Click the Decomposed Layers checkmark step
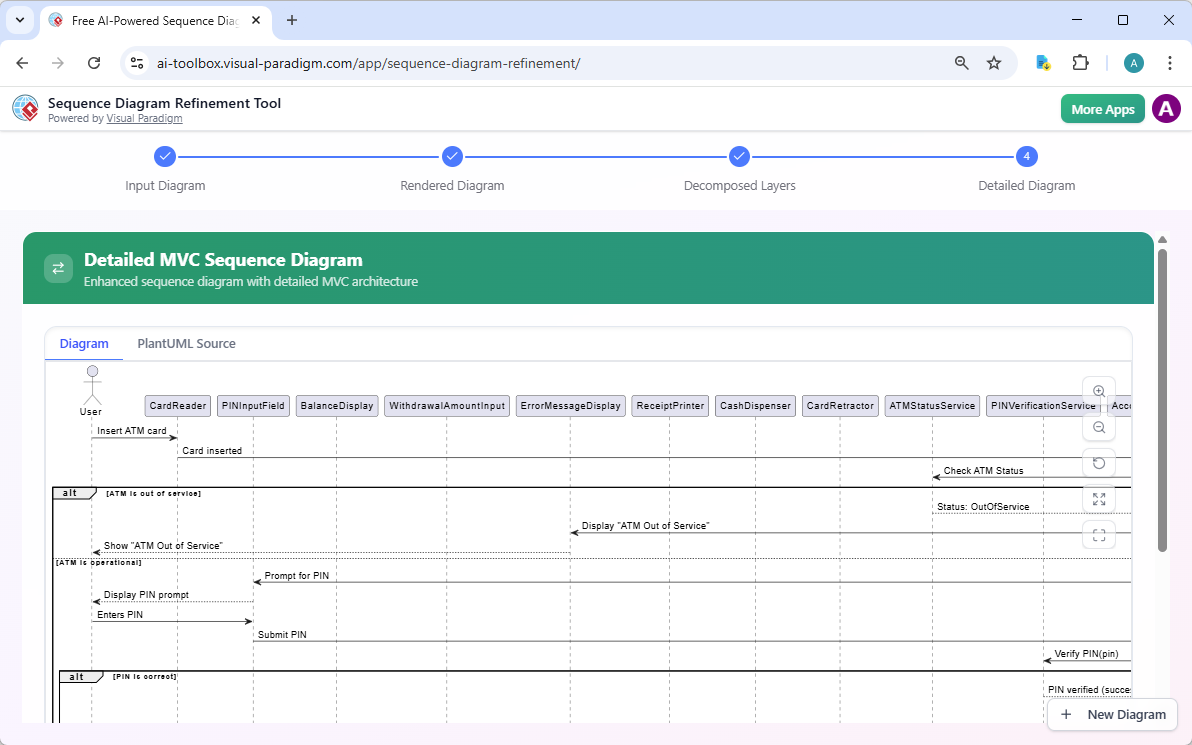1192x745 pixels. 739,156
